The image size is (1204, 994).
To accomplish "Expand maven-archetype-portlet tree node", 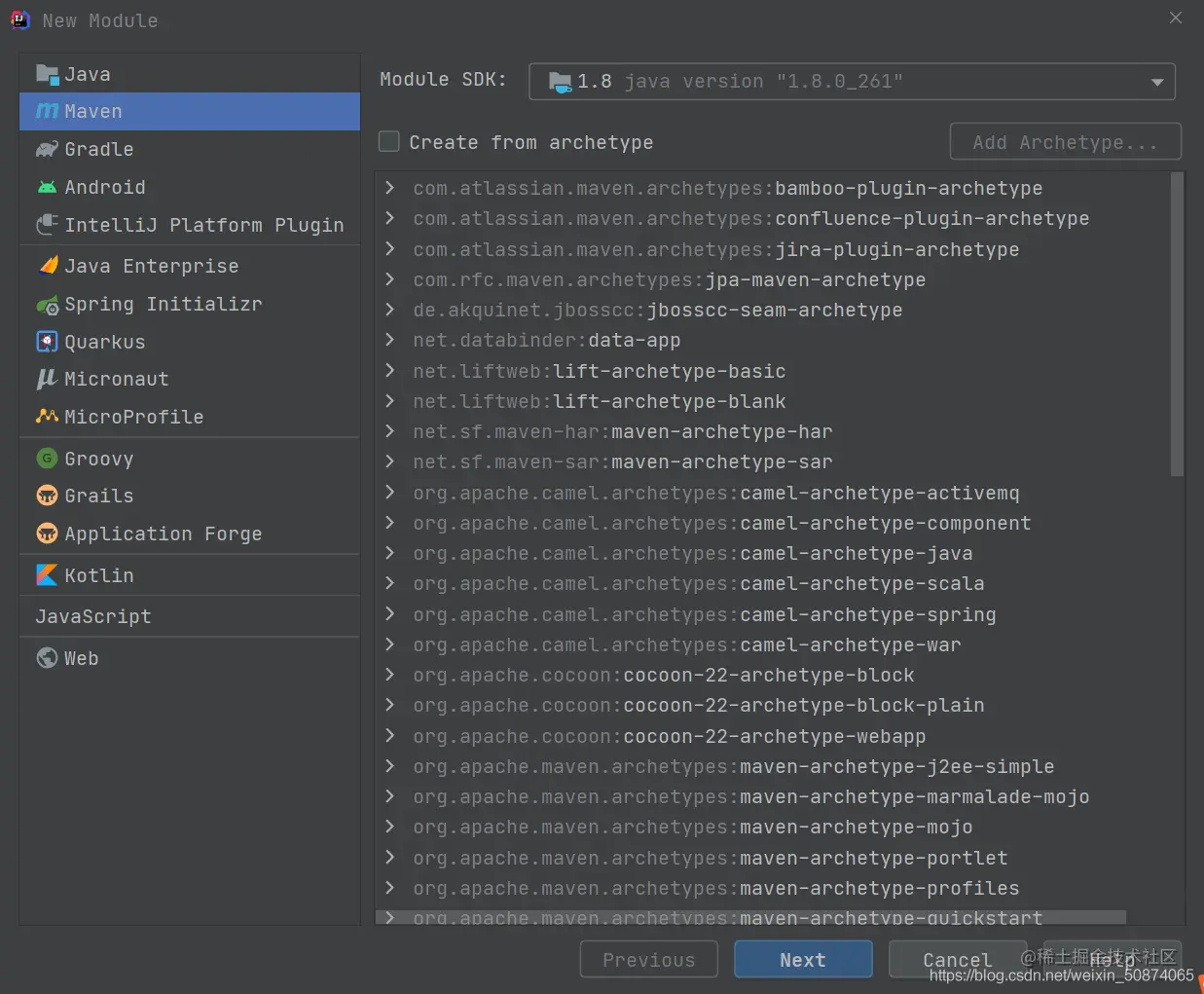I will point(389,858).
